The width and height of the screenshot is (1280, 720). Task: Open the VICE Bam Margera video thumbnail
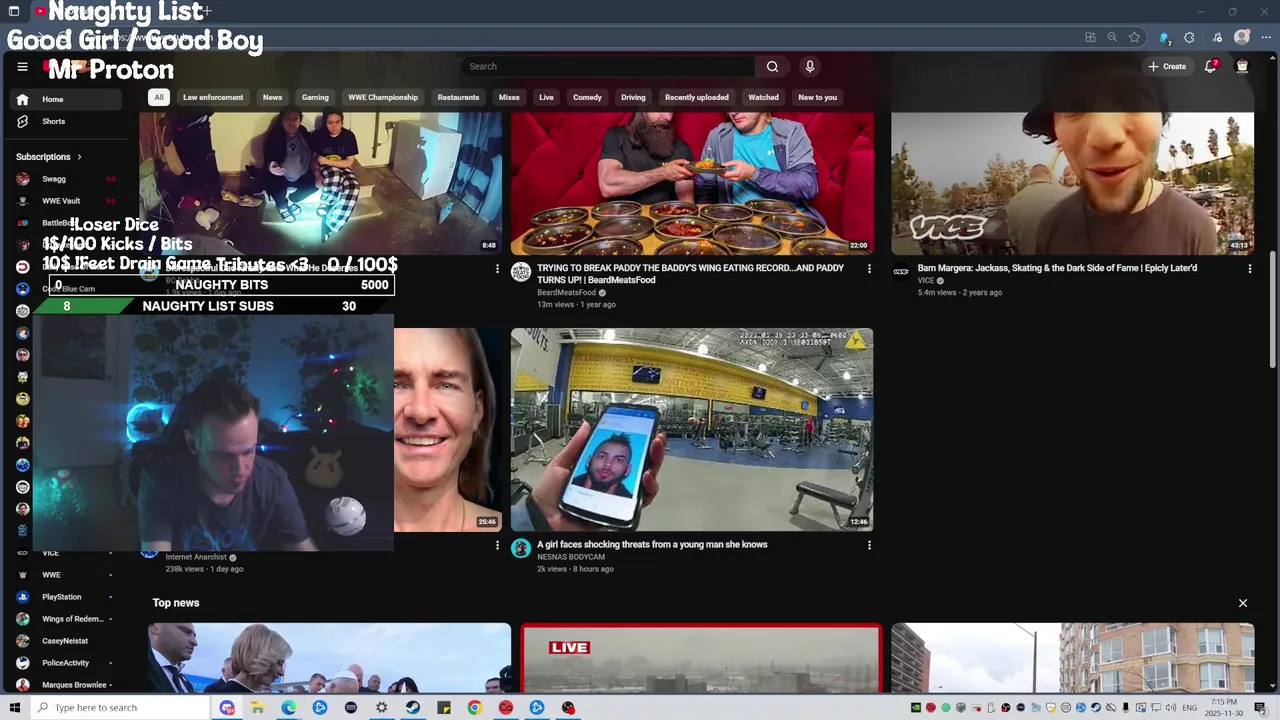click(x=1072, y=183)
